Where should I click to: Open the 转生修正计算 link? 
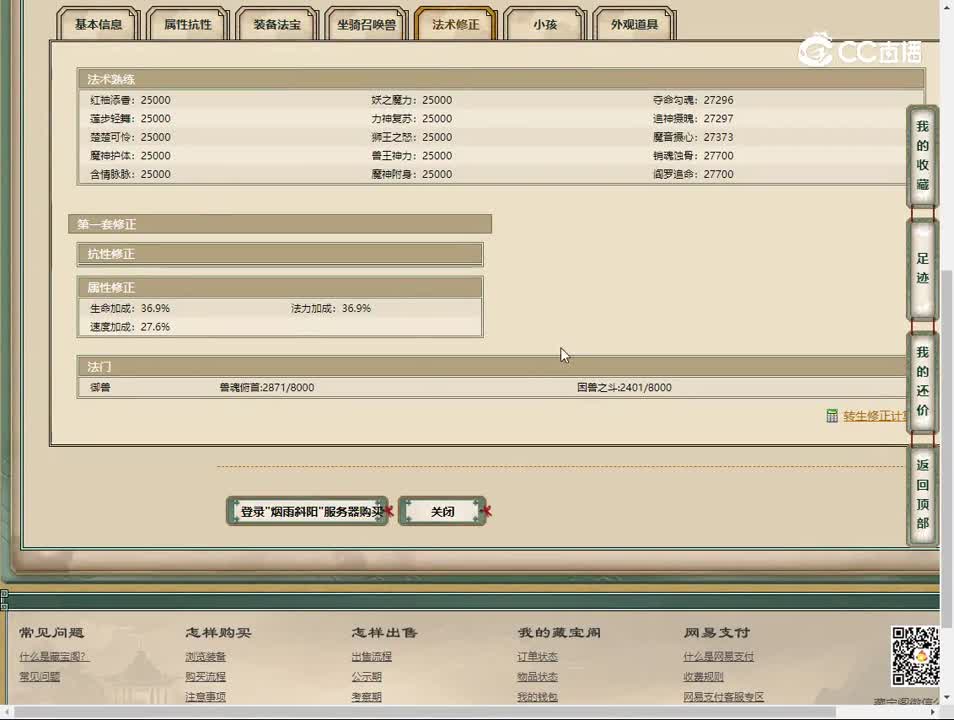[x=874, y=416]
